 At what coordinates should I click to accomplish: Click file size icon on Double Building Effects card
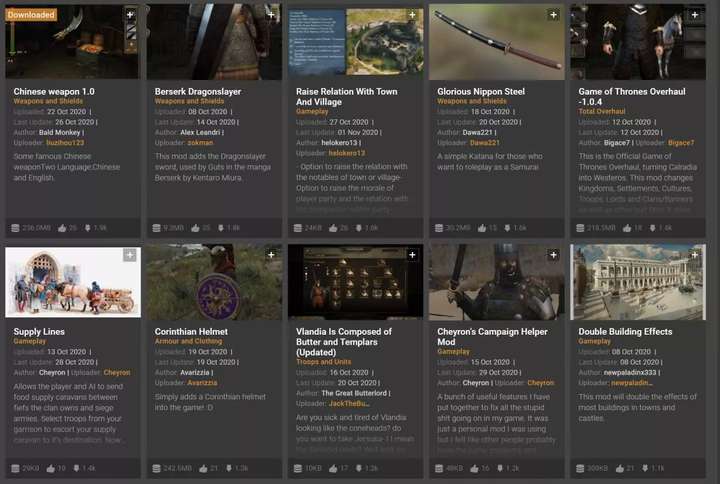580,468
